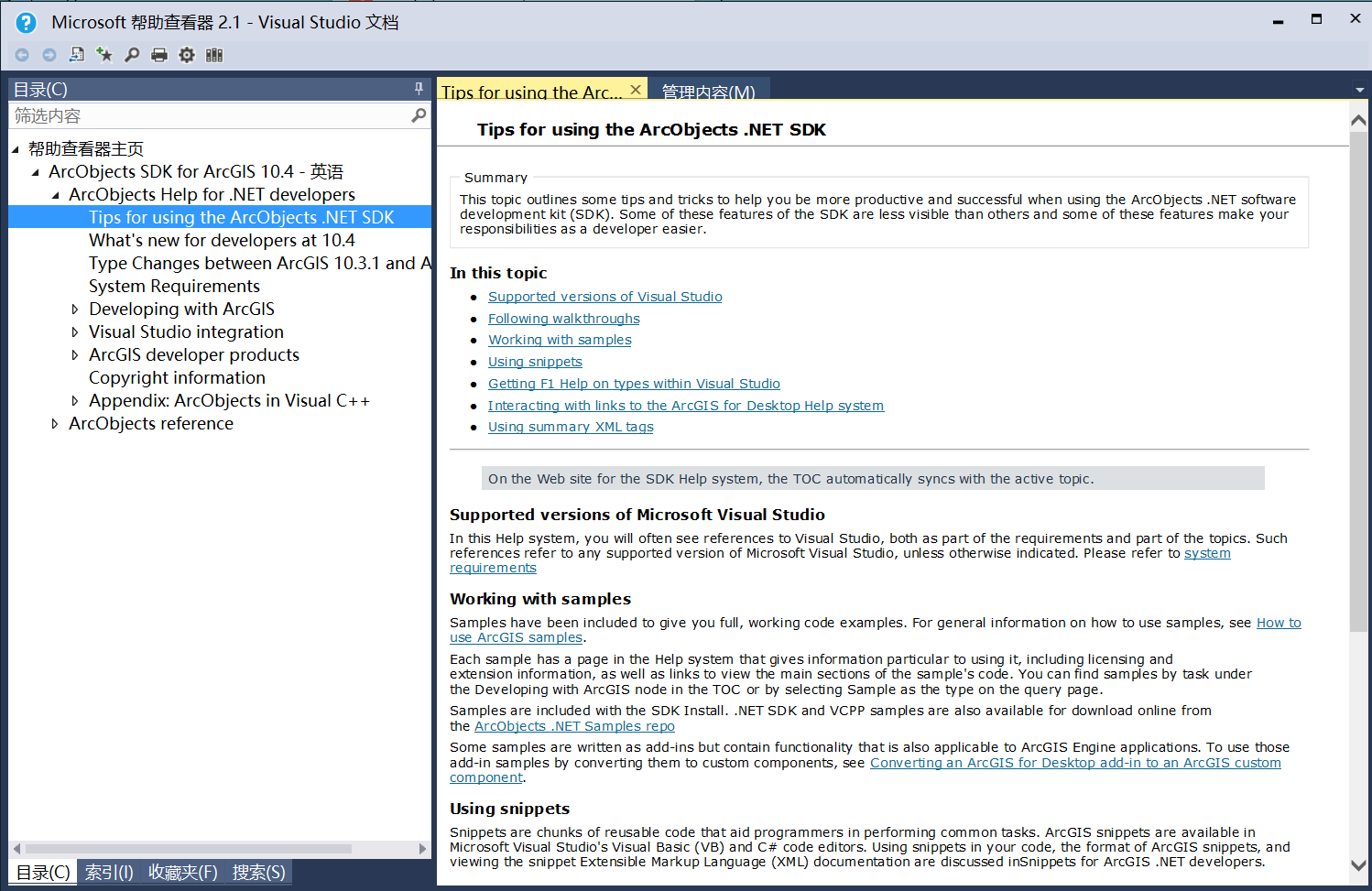Click the Back navigation arrow in toolbar

point(22,55)
